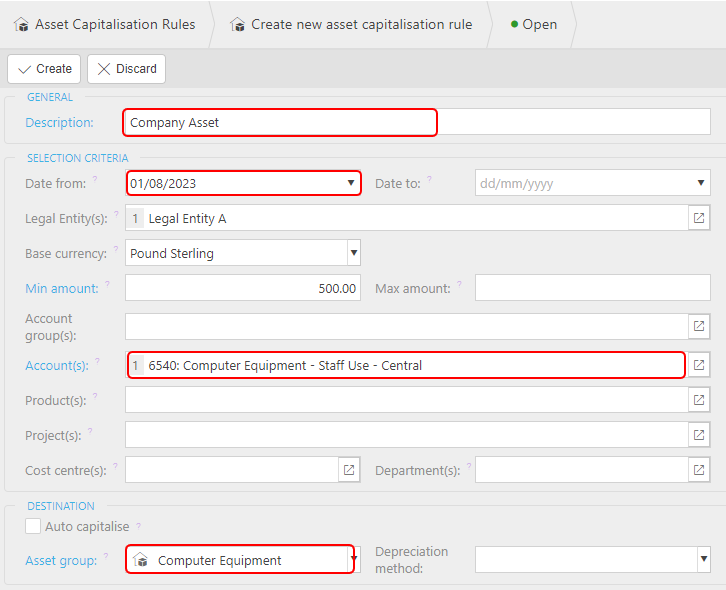Open lookup icon for Project(s) field
Viewport: 726px width, 590px height.
[699, 435]
